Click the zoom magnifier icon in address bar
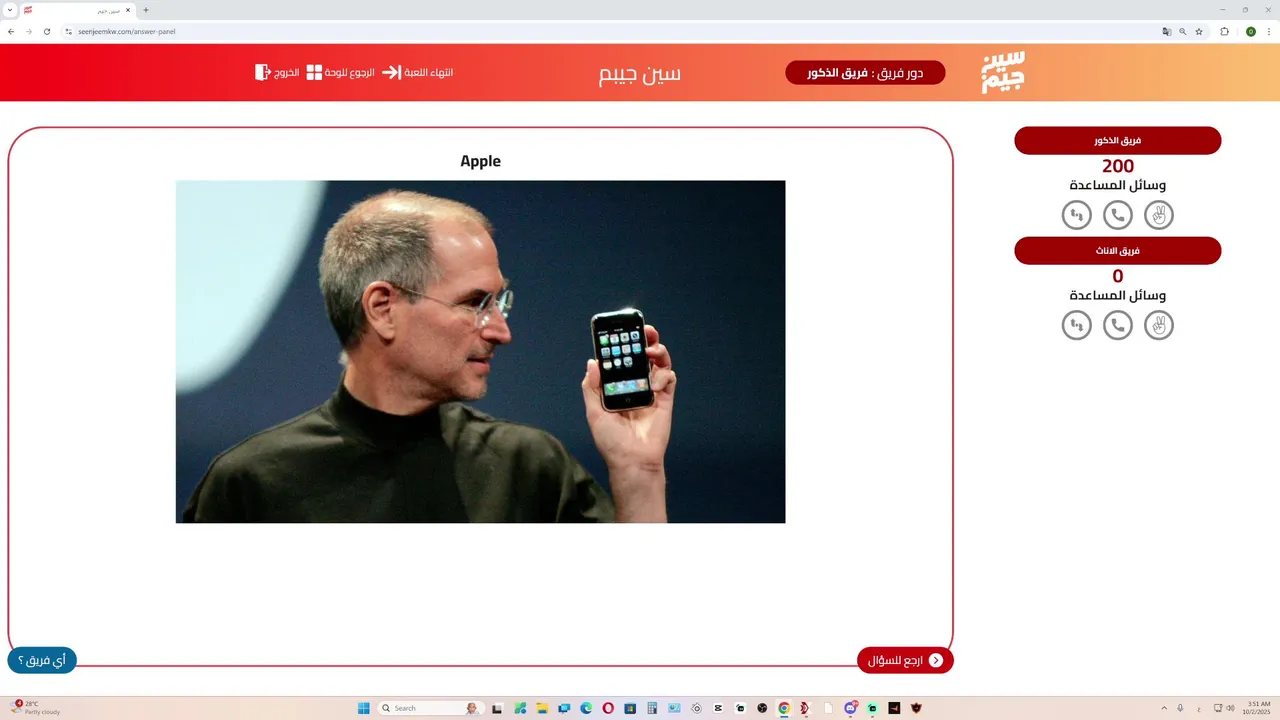Image resolution: width=1280 pixels, height=720 pixels. (x=1183, y=31)
